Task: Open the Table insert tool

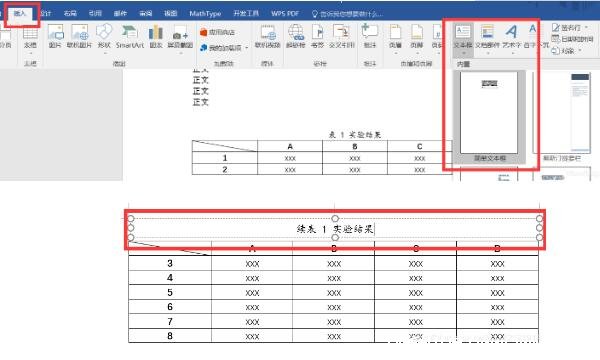Action: tap(30, 37)
